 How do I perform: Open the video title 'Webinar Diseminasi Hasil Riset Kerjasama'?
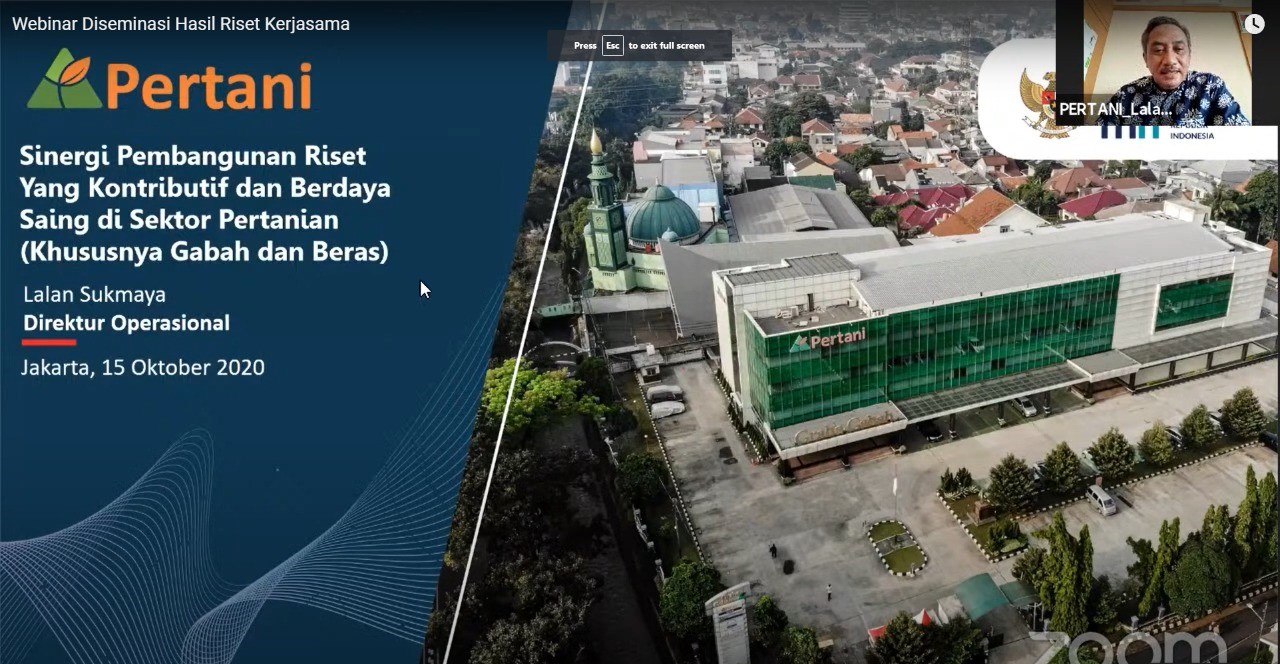click(x=181, y=24)
